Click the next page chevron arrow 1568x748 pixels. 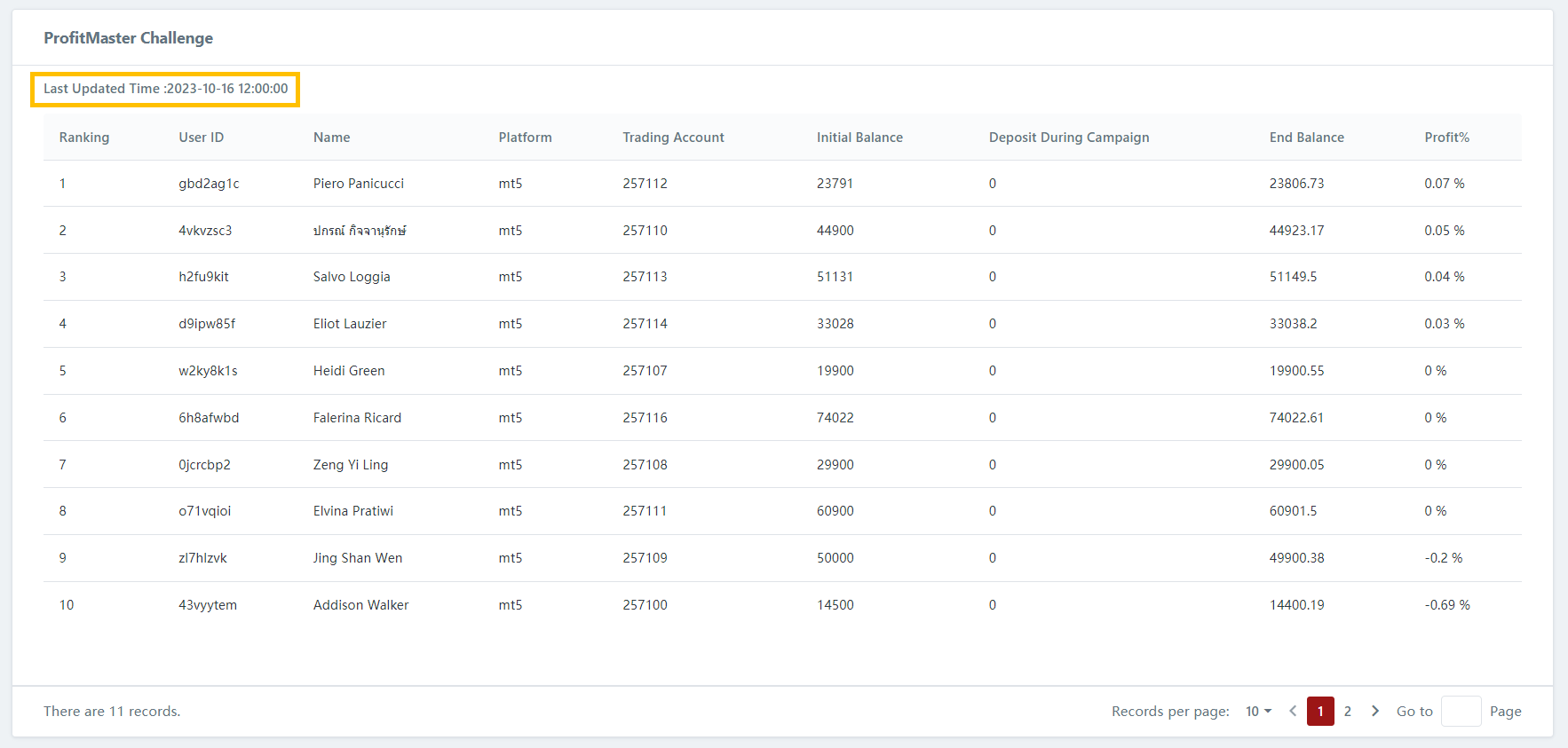[1374, 711]
